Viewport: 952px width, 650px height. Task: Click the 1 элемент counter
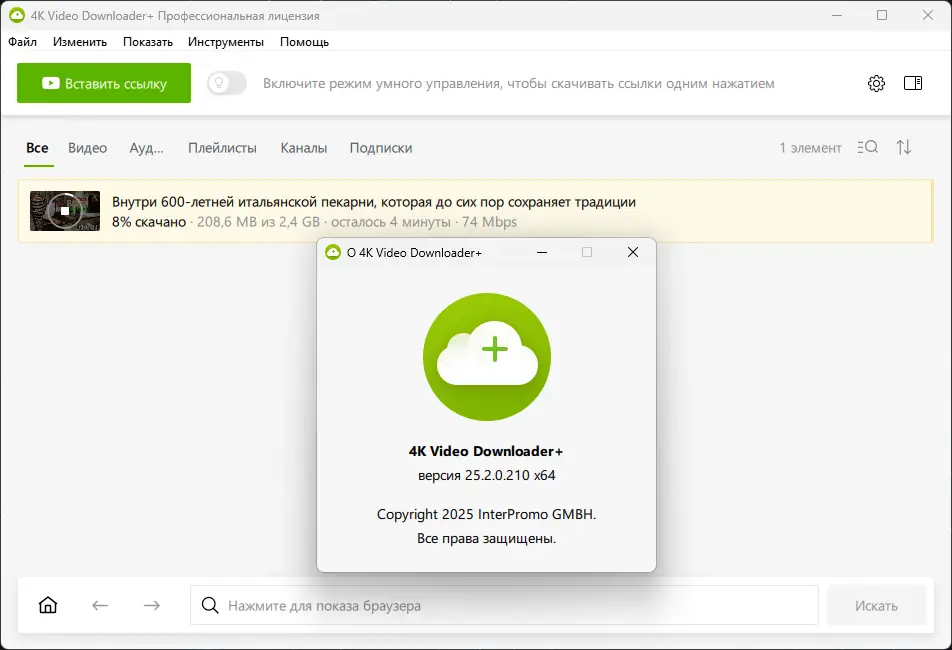pyautogui.click(x=811, y=148)
